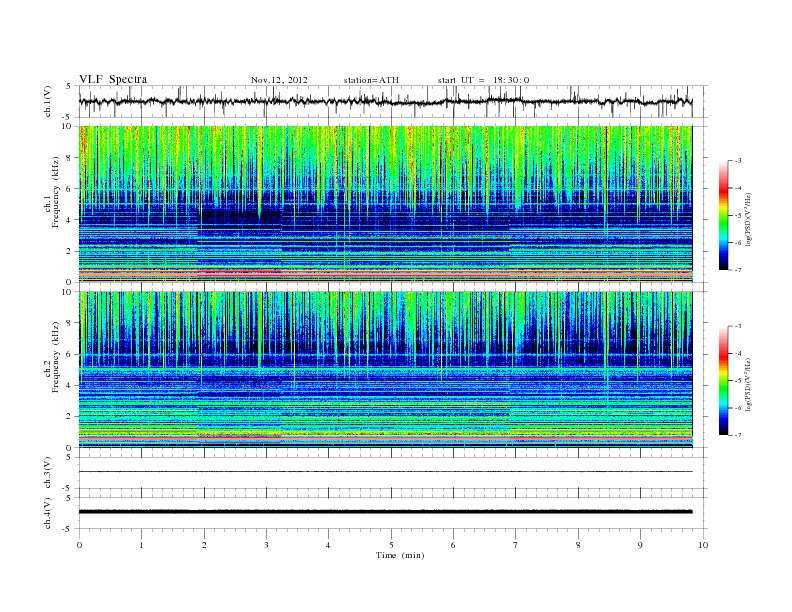Click the ch.1 log(PSD) colorbar label

749,219
